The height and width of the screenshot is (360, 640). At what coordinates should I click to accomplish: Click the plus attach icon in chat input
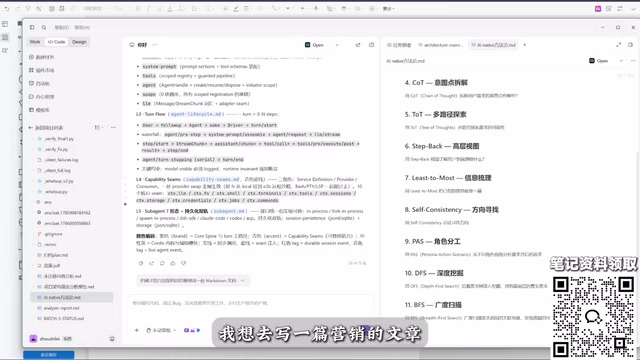click(x=137, y=330)
